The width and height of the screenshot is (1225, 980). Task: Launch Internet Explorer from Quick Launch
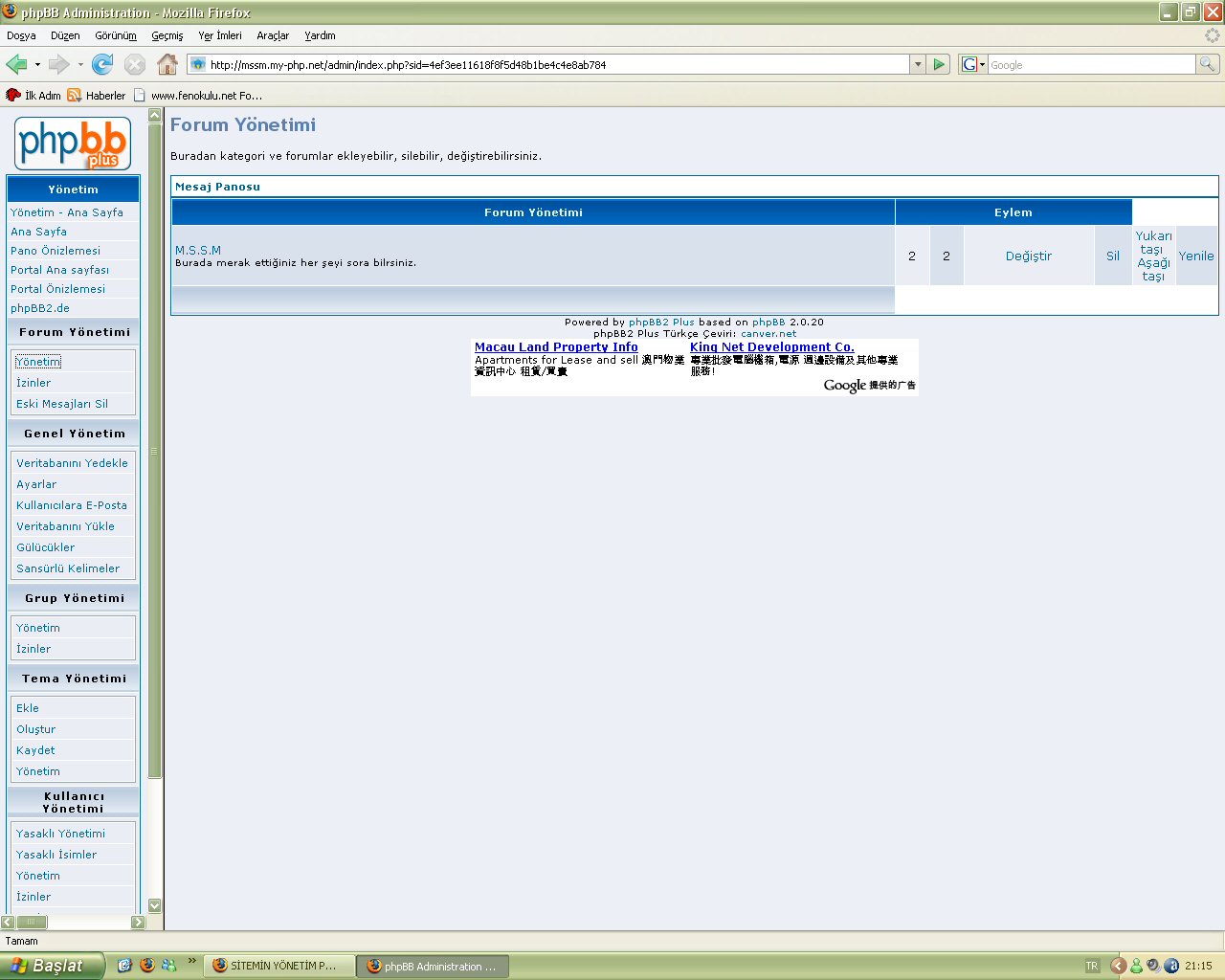click(x=124, y=966)
